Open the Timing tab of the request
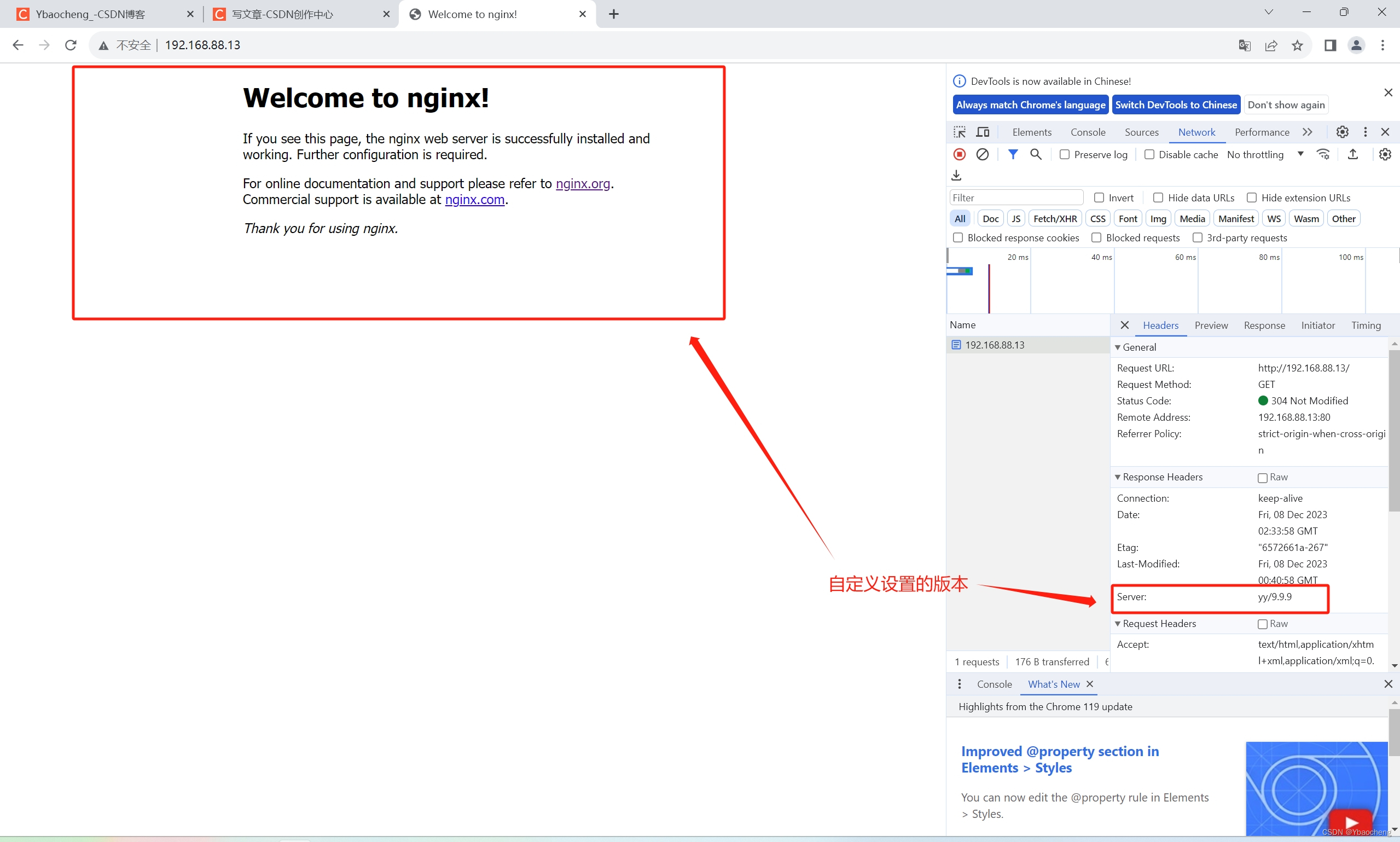This screenshot has height=842, width=1400. (x=1366, y=325)
